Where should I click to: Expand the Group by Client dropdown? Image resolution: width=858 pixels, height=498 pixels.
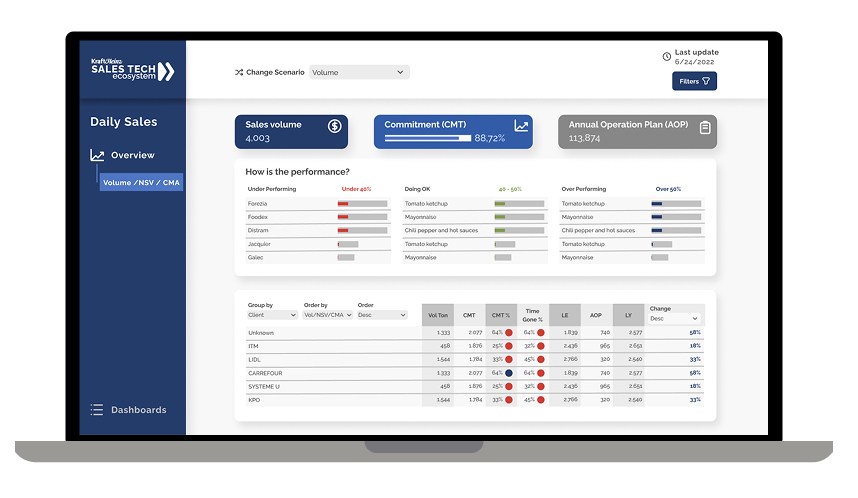point(272,315)
